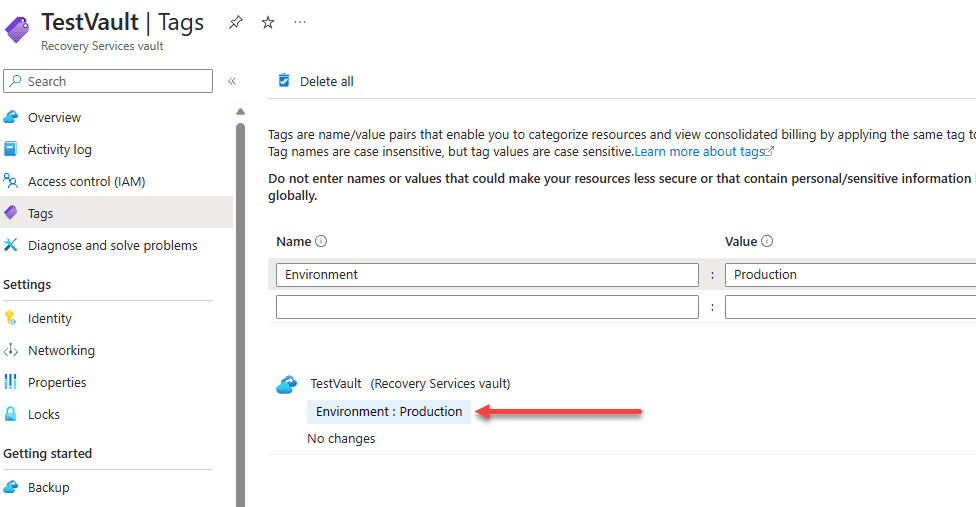Open Activity log in the sidebar
This screenshot has width=976, height=507.
(60, 149)
